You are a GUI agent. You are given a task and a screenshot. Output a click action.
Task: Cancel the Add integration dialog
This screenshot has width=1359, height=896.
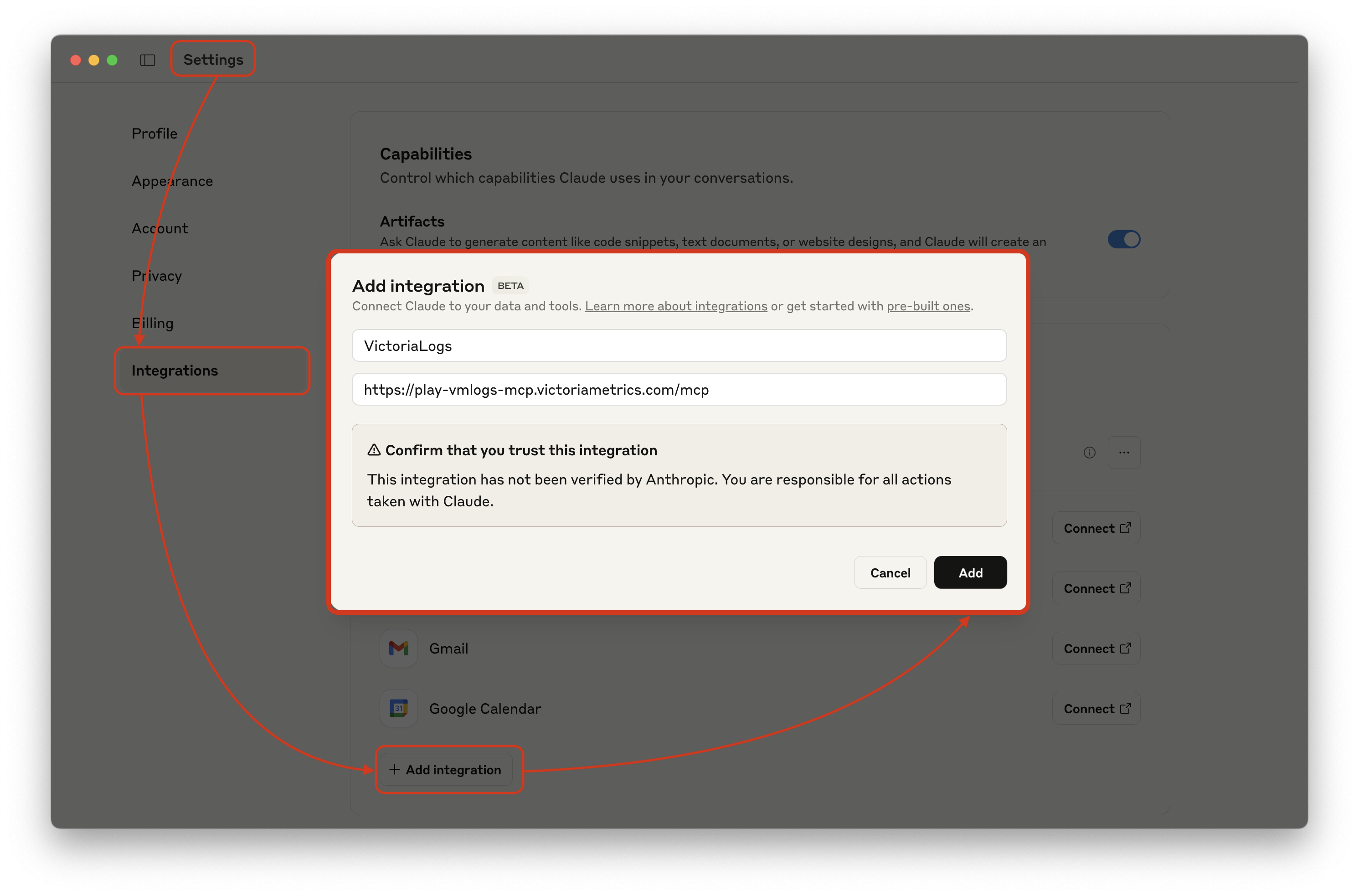890,572
